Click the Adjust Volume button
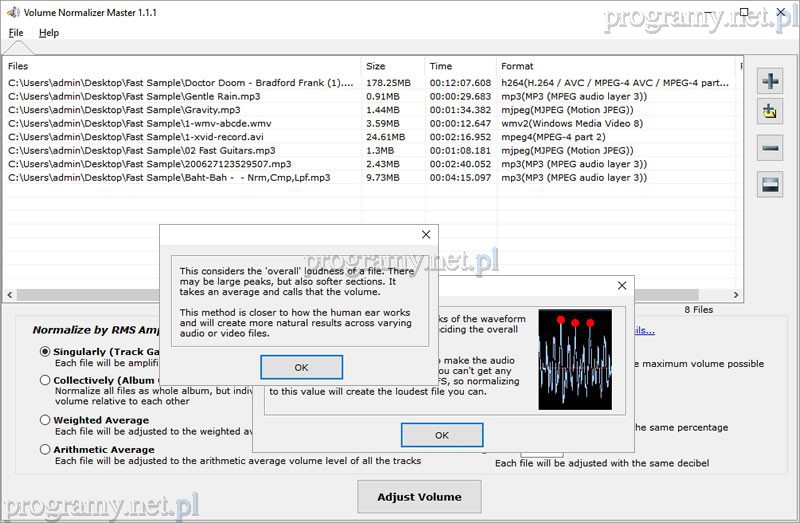 click(x=419, y=497)
